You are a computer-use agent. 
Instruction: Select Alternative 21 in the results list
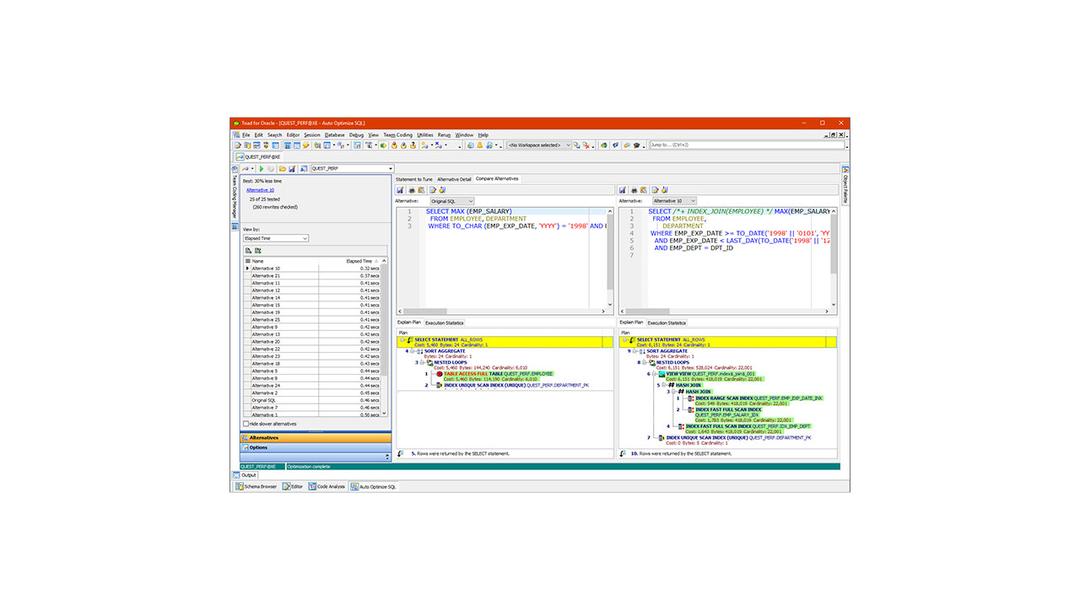(x=266, y=276)
